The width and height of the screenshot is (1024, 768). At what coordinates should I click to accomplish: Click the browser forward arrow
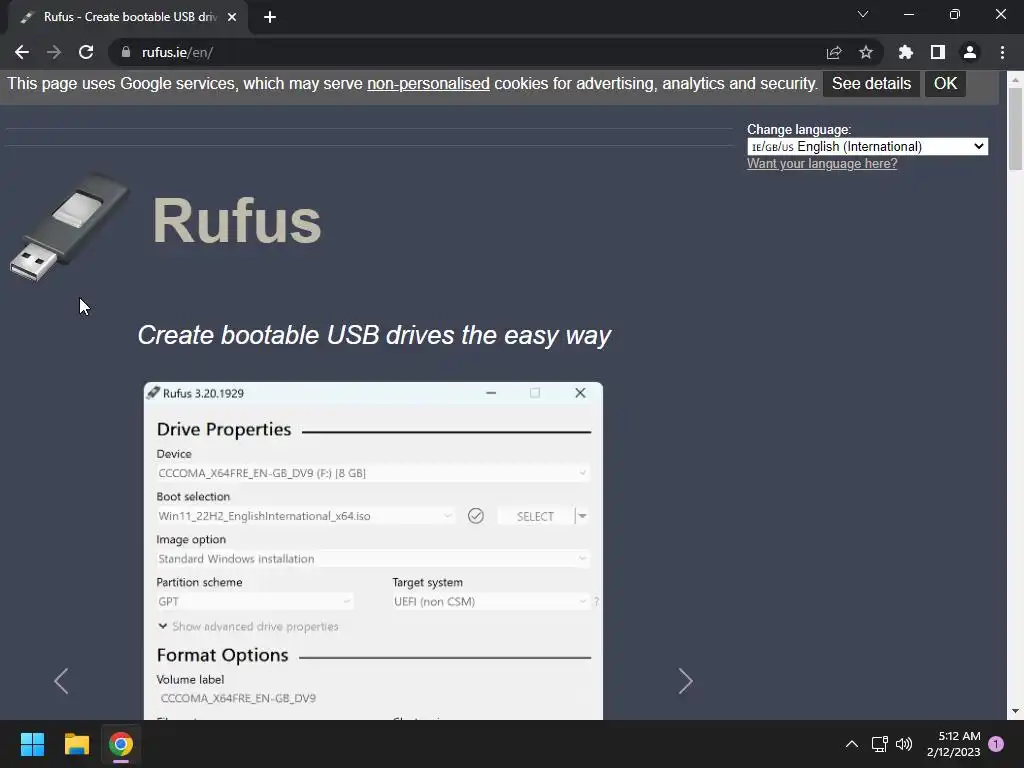click(54, 52)
